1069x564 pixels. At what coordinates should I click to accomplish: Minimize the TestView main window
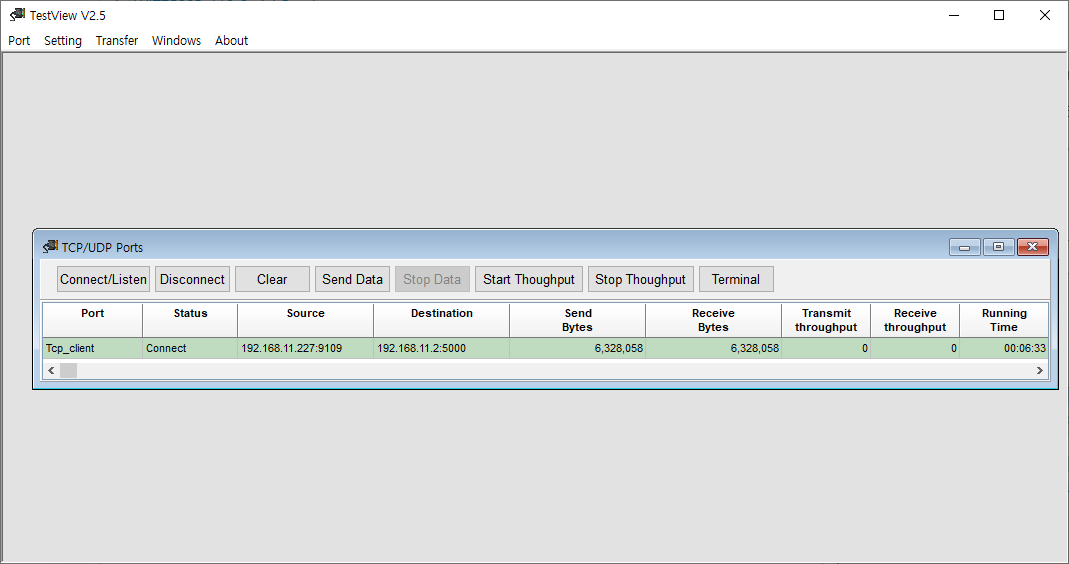coord(954,15)
